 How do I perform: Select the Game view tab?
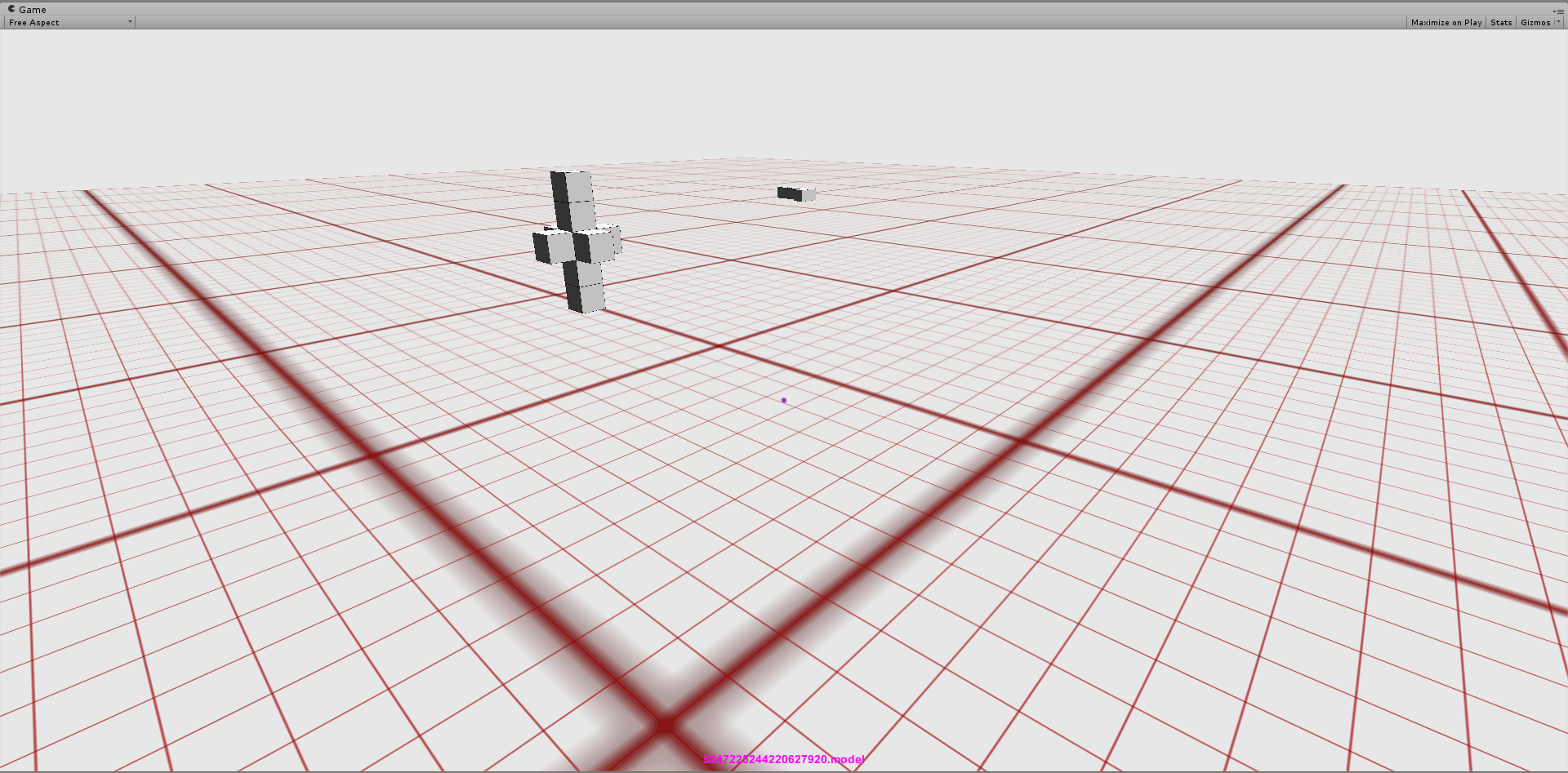pos(27,9)
